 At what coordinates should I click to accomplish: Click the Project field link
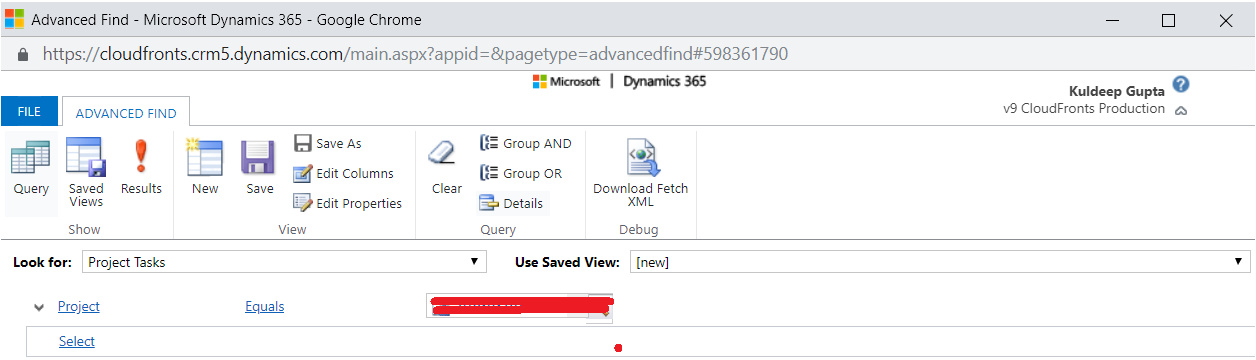coord(79,307)
